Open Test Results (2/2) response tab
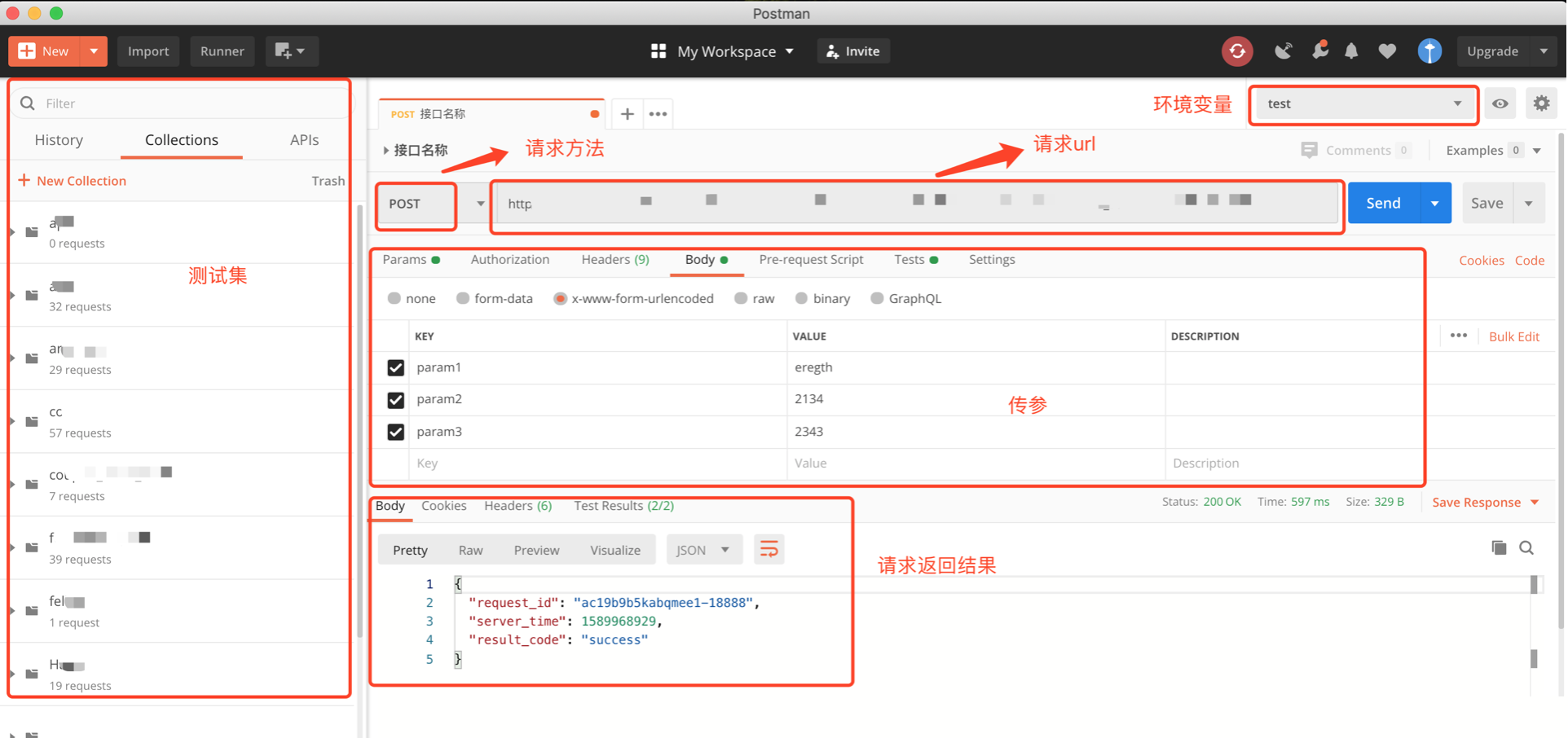This screenshot has height=738, width=1568. pyautogui.click(x=624, y=505)
